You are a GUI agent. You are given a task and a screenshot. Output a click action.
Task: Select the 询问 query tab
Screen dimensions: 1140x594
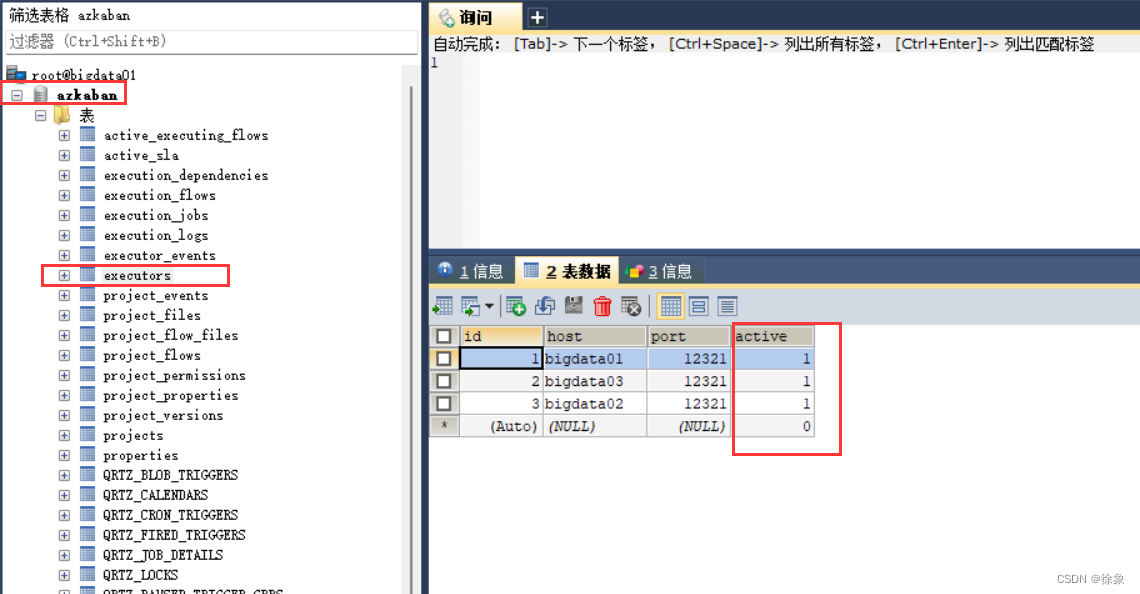tap(475, 17)
